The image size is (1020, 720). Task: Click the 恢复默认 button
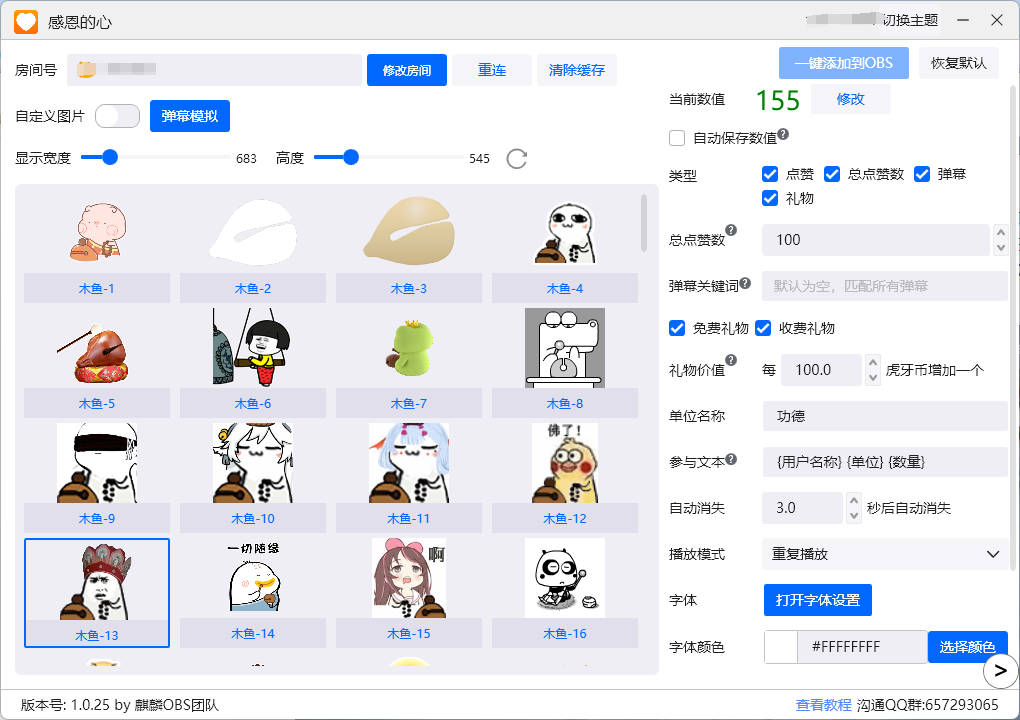click(959, 63)
